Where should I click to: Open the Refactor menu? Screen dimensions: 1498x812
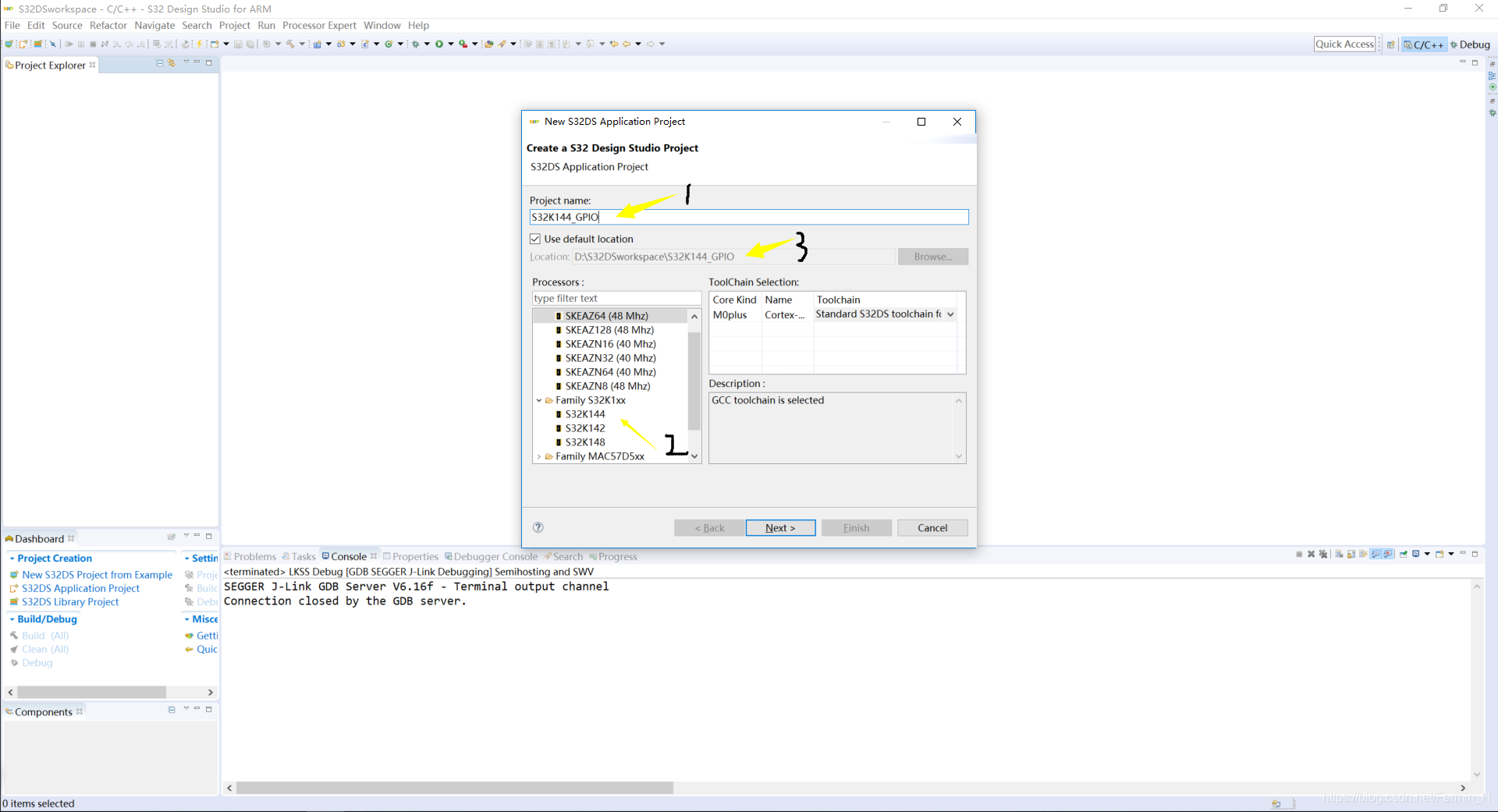pos(108,26)
